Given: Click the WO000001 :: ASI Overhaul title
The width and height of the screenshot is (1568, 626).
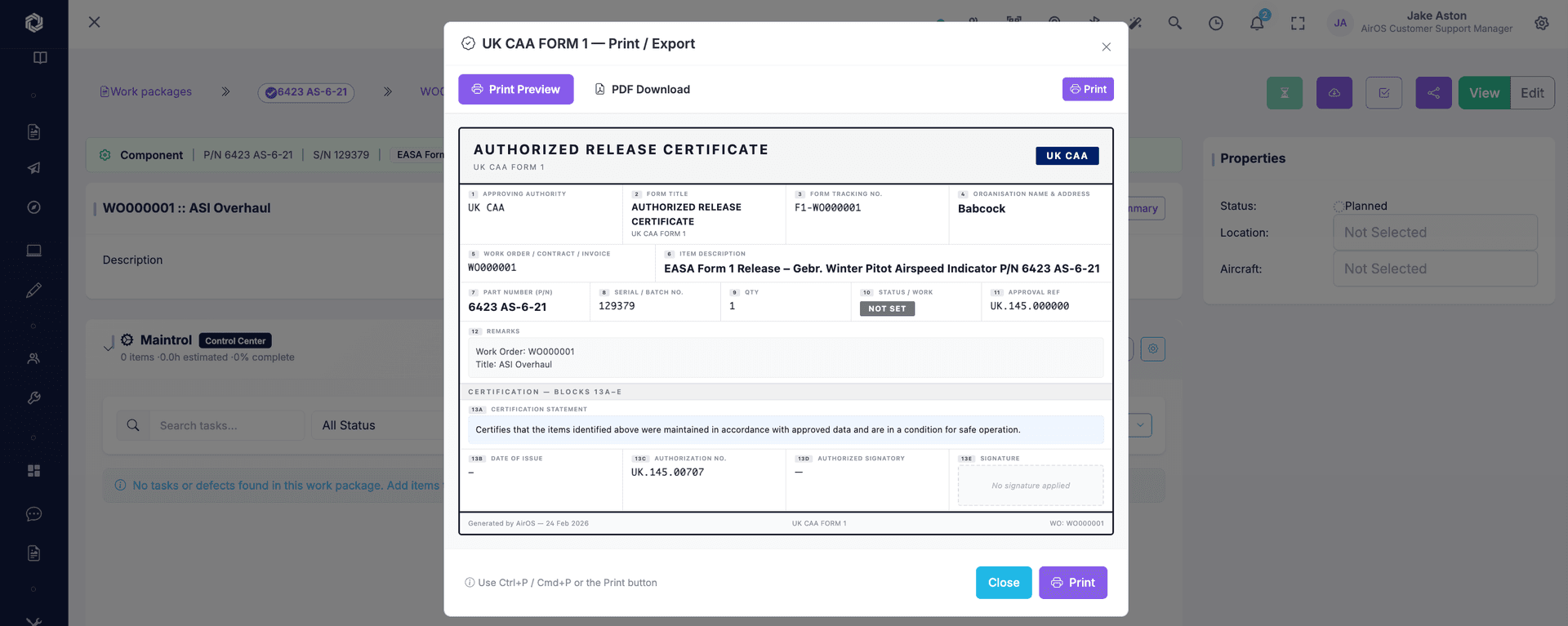Looking at the screenshot, I should [x=186, y=208].
